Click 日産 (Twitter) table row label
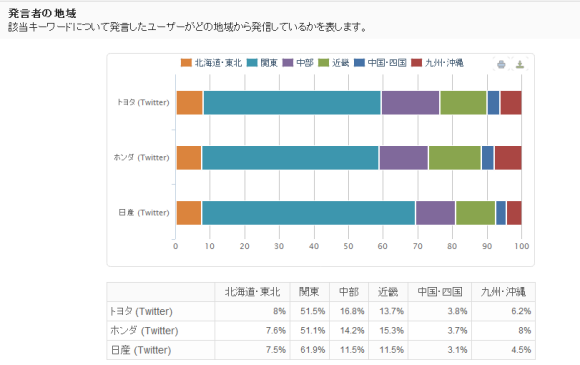This screenshot has height=365, width=580. pyautogui.click(x=141, y=350)
